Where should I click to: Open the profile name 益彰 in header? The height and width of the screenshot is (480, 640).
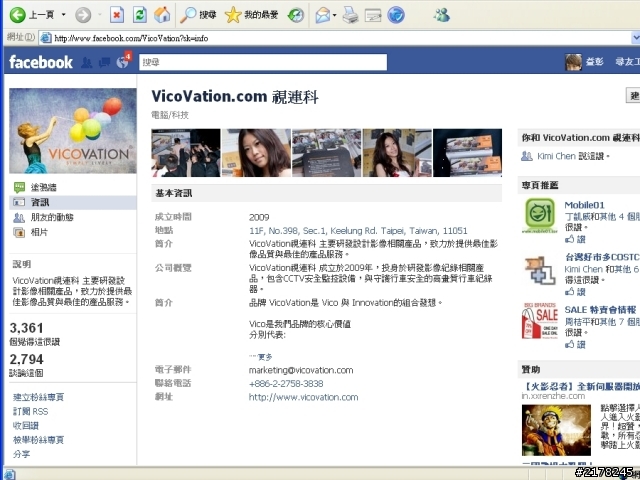(x=595, y=62)
